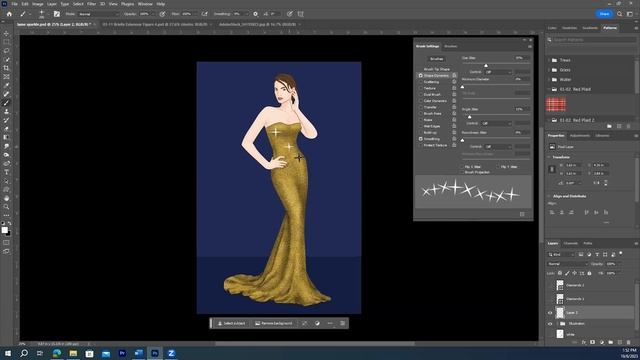Viewport: 640px width, 360px height.
Task: Click the layer style fx icon
Action: (x=584, y=342)
